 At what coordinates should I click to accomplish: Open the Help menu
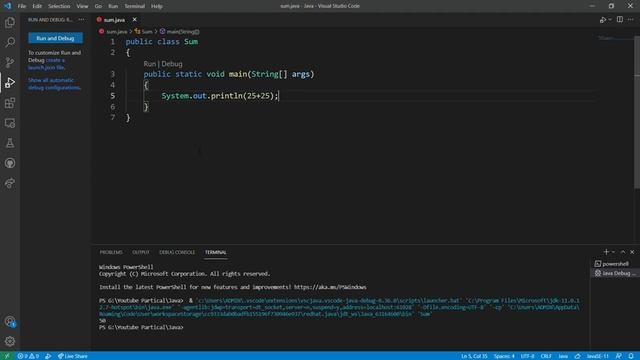(157, 6)
